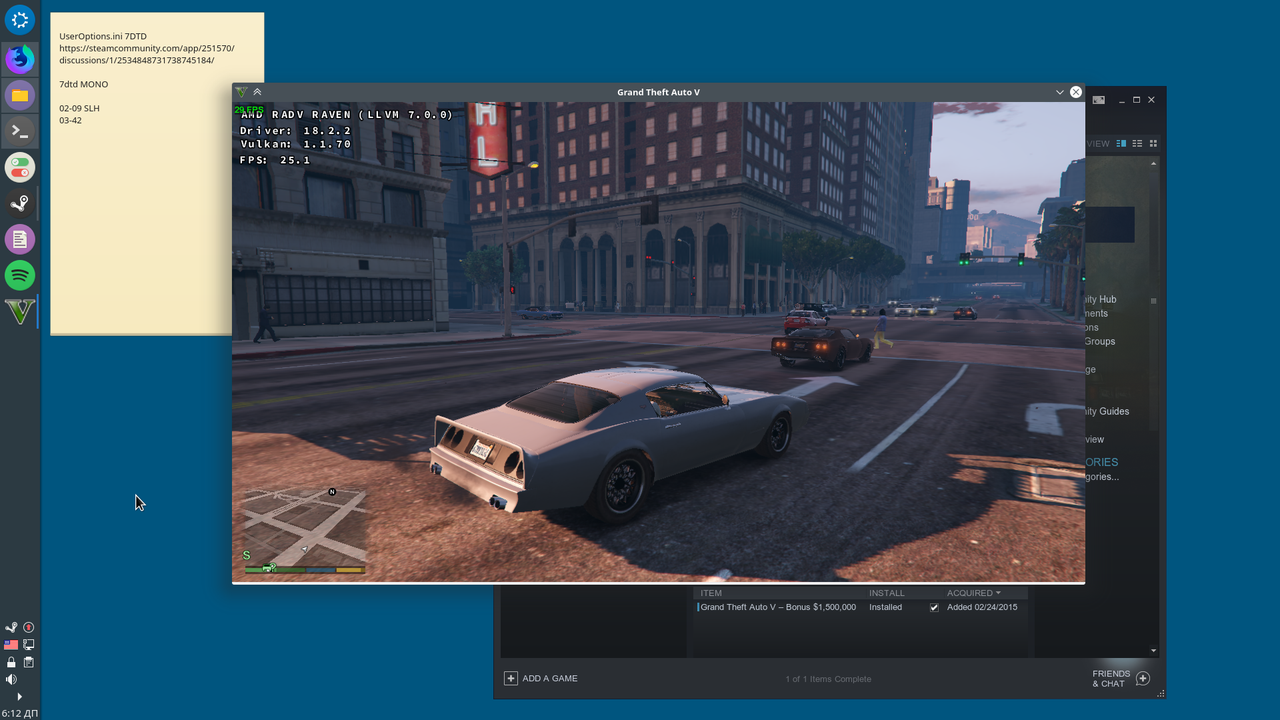
Task: Click the '02-09 SLH' line in note
Action: pos(79,108)
